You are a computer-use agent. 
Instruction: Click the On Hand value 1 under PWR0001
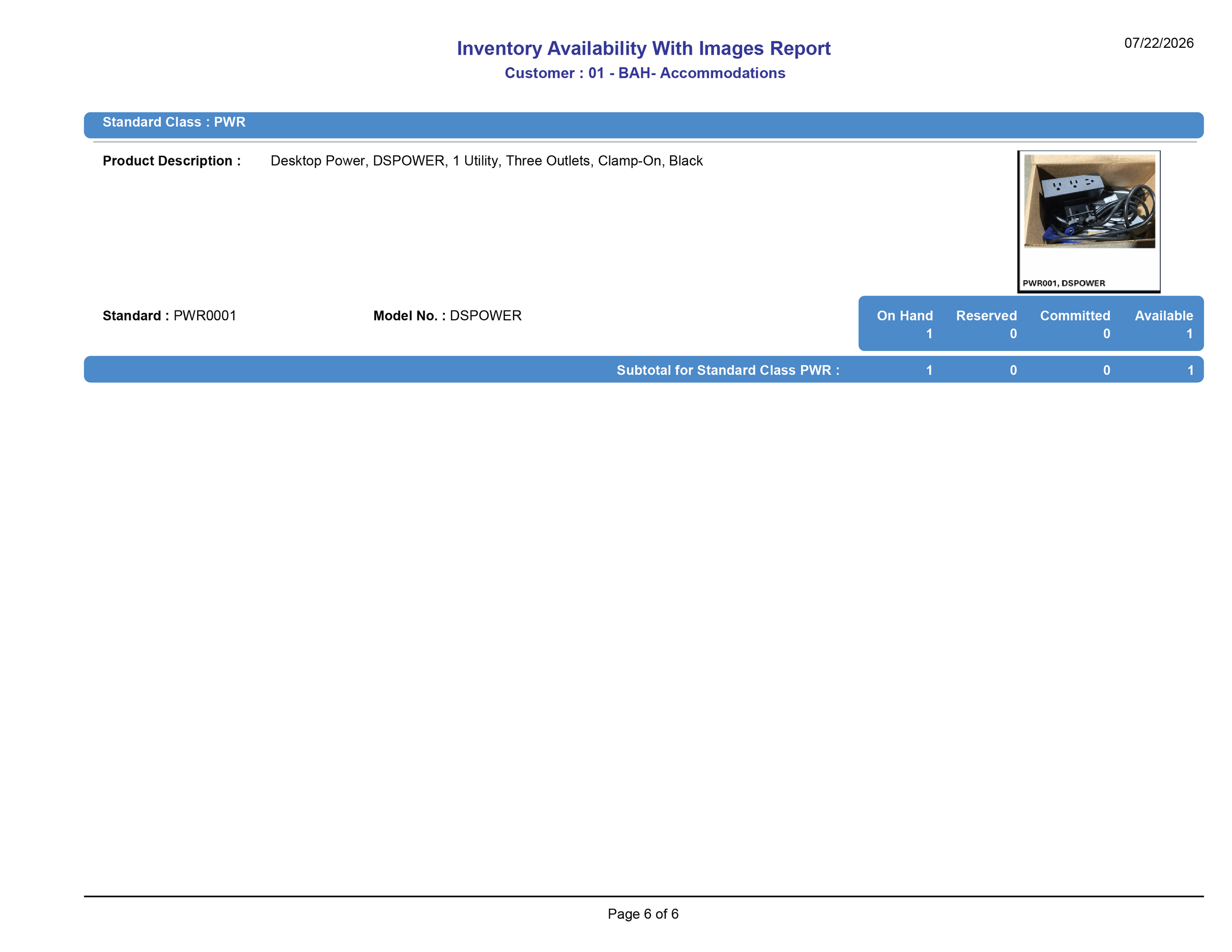[929, 334]
